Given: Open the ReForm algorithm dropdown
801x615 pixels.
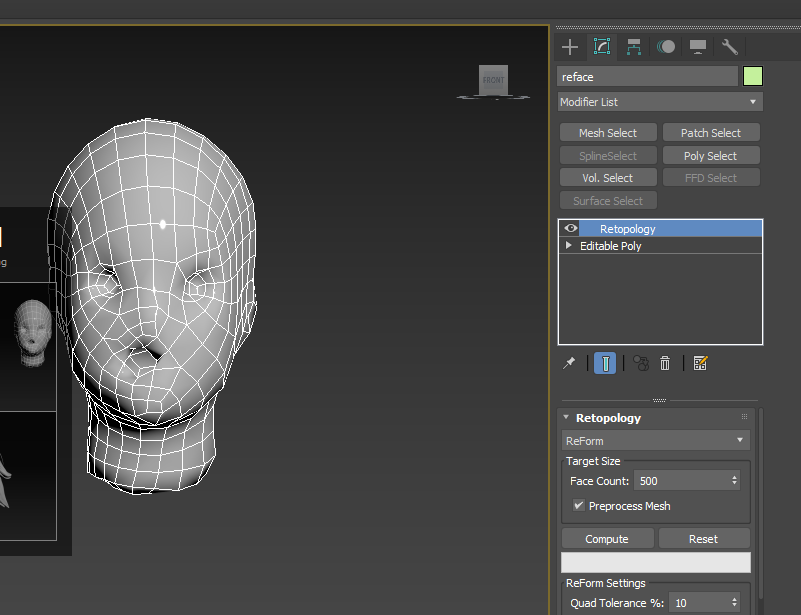Looking at the screenshot, I should click(x=656, y=441).
